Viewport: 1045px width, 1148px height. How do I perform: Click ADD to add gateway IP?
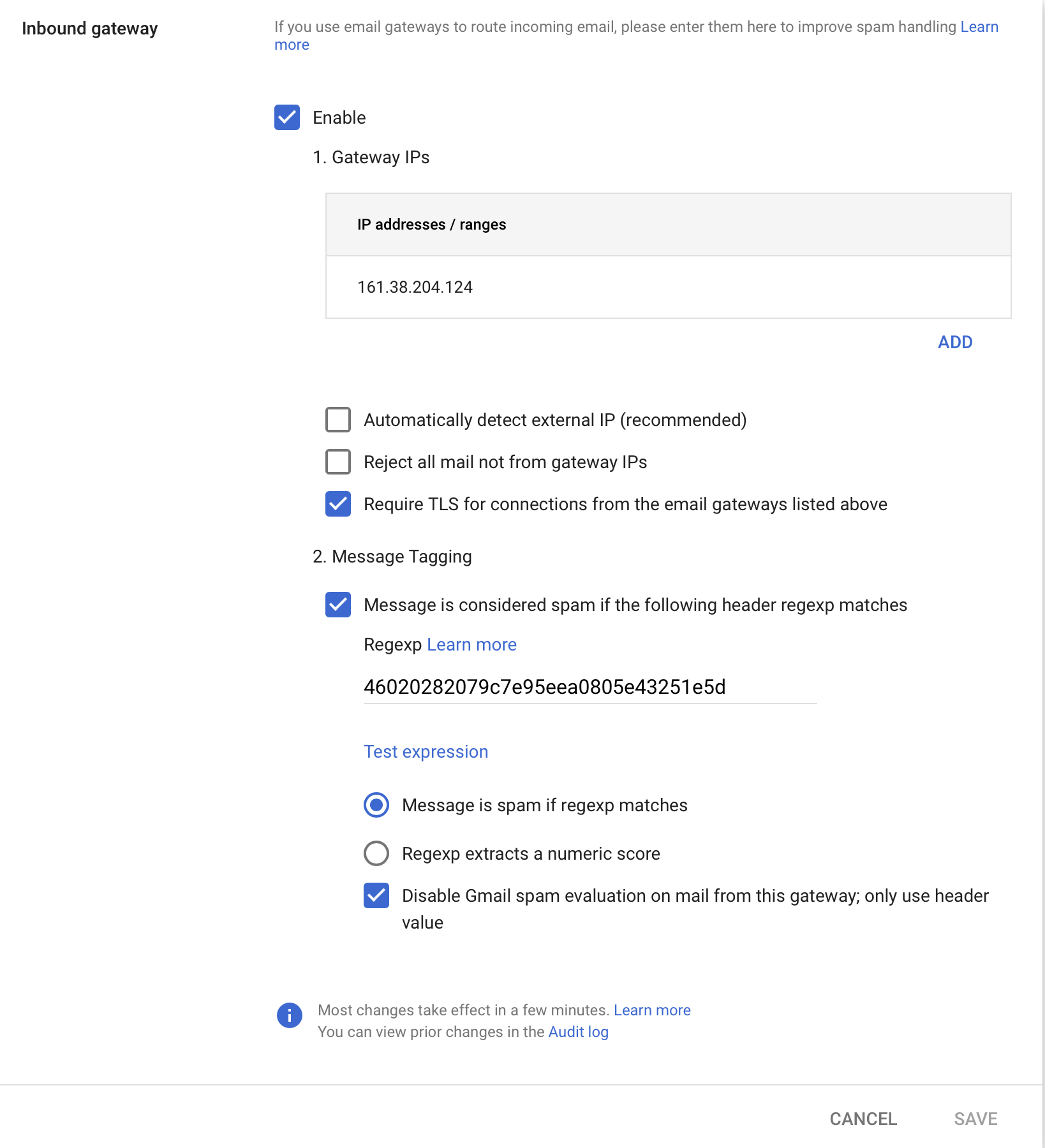[x=954, y=342]
